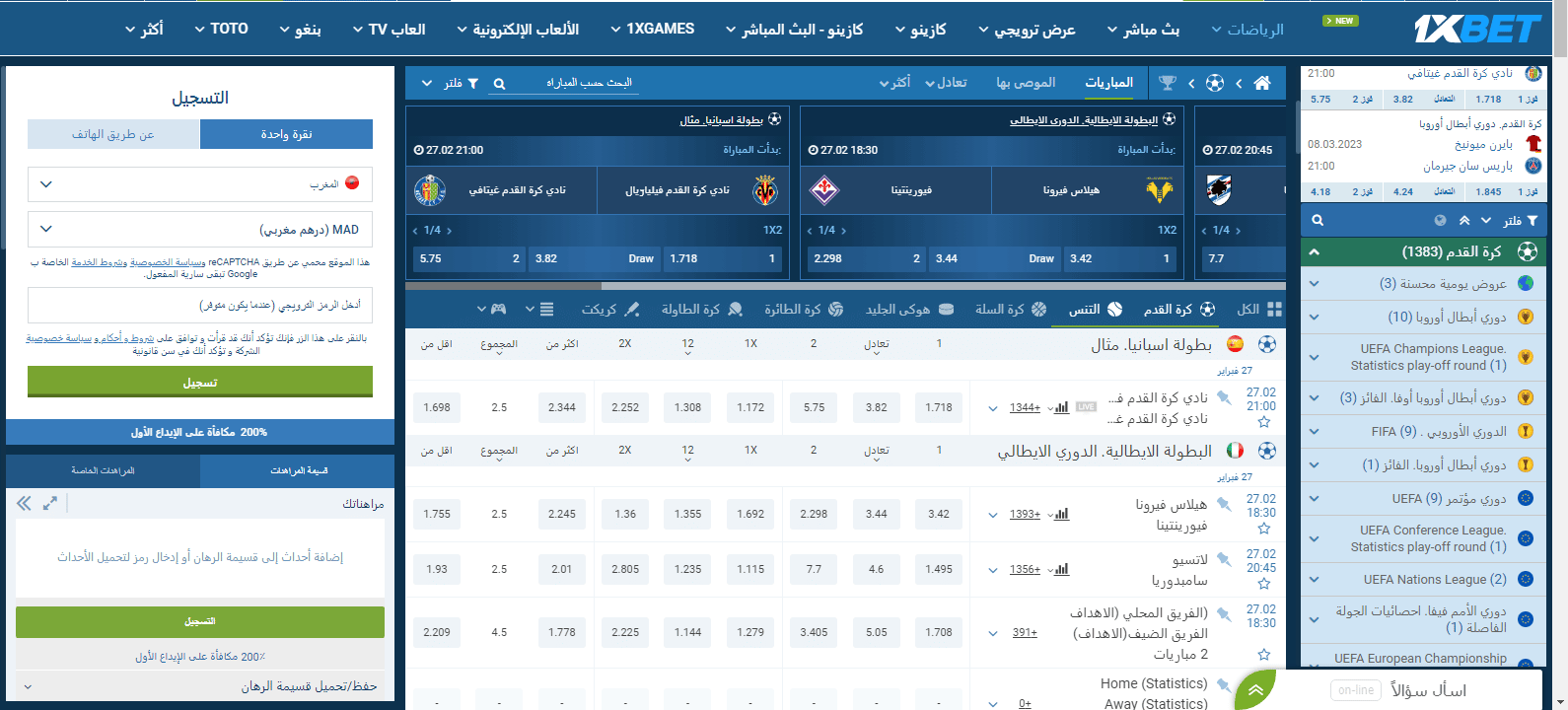Click the grid icon beside الكل

pyautogui.click(x=1274, y=310)
